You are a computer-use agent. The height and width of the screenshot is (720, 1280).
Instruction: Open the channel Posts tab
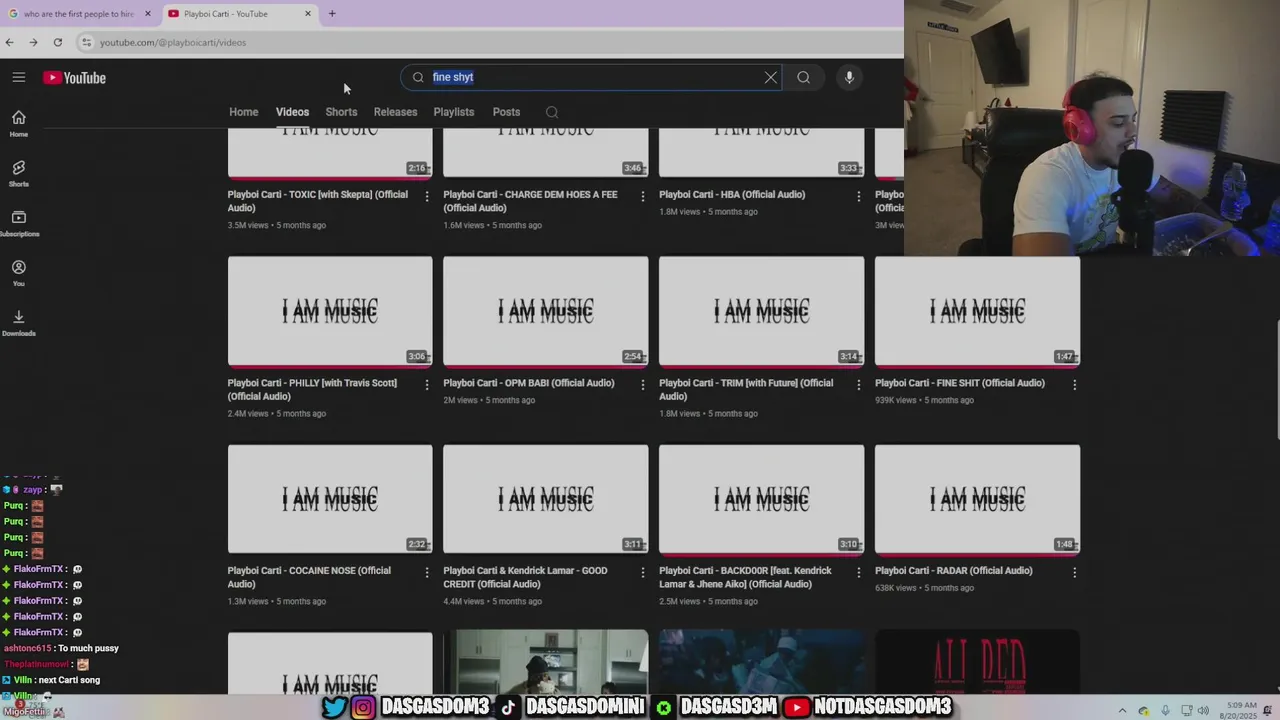tap(506, 112)
